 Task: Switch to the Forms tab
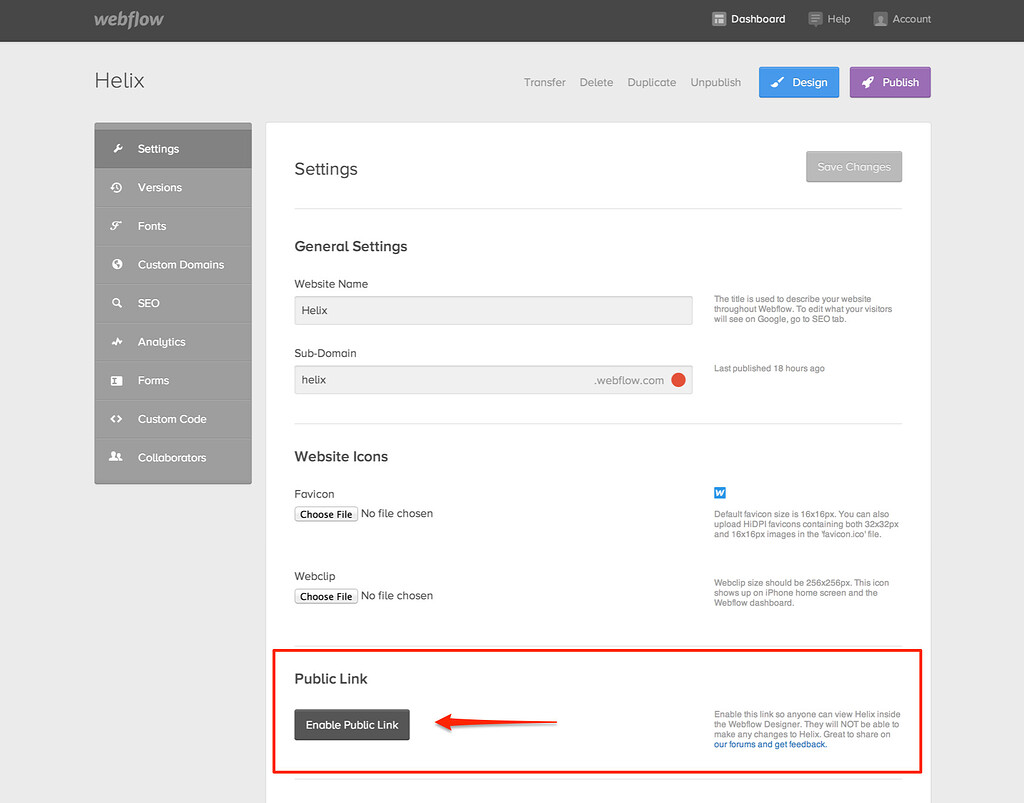point(173,381)
